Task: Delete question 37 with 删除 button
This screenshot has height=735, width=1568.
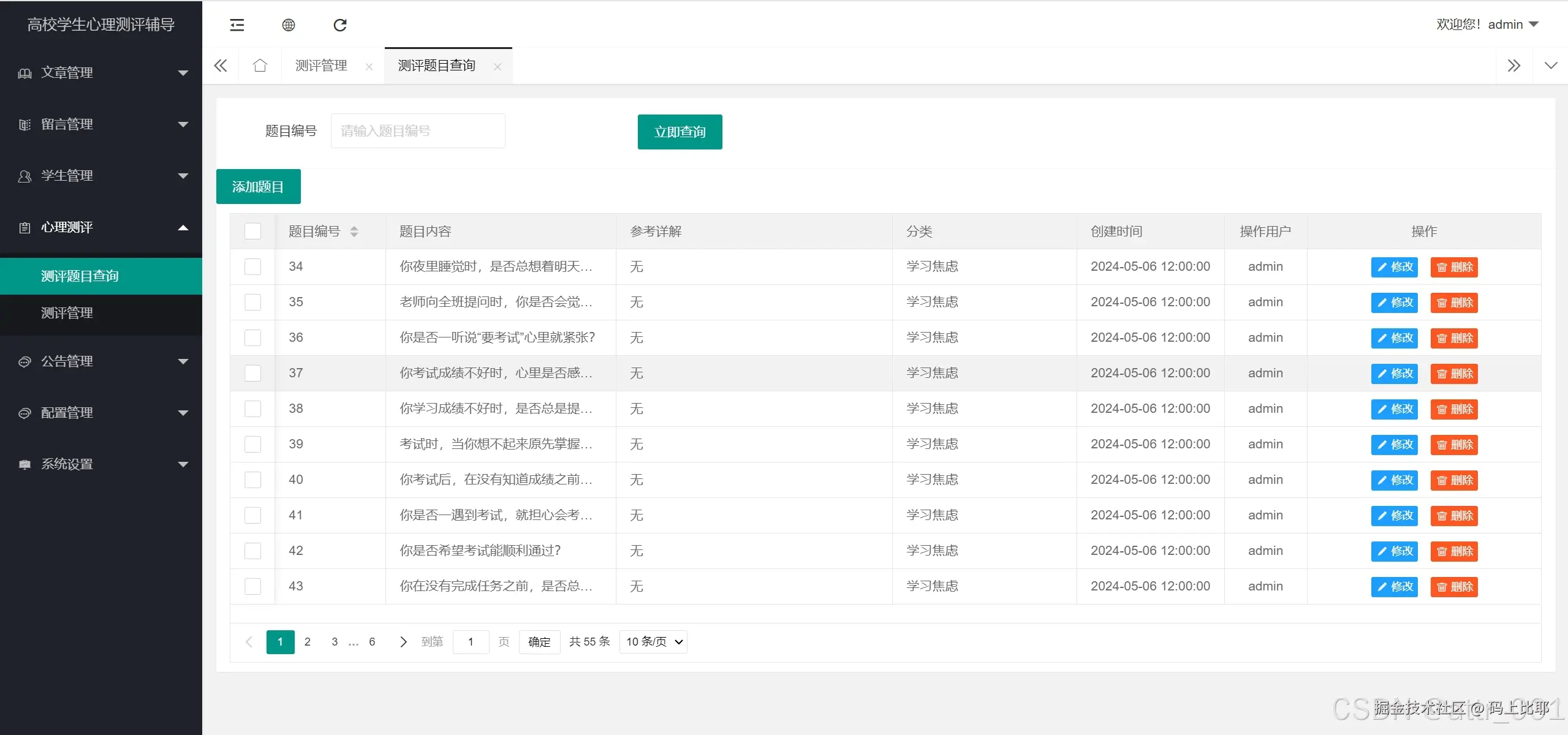Action: [x=1454, y=374]
